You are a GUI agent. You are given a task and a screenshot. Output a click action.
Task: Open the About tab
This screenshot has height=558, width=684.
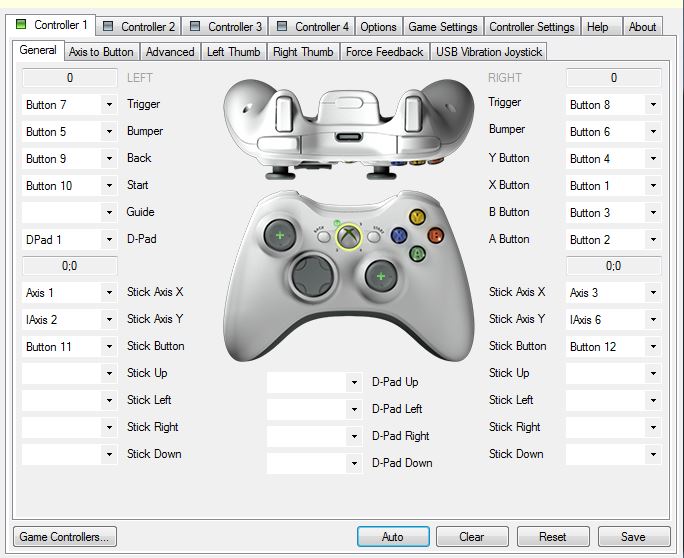(642, 27)
